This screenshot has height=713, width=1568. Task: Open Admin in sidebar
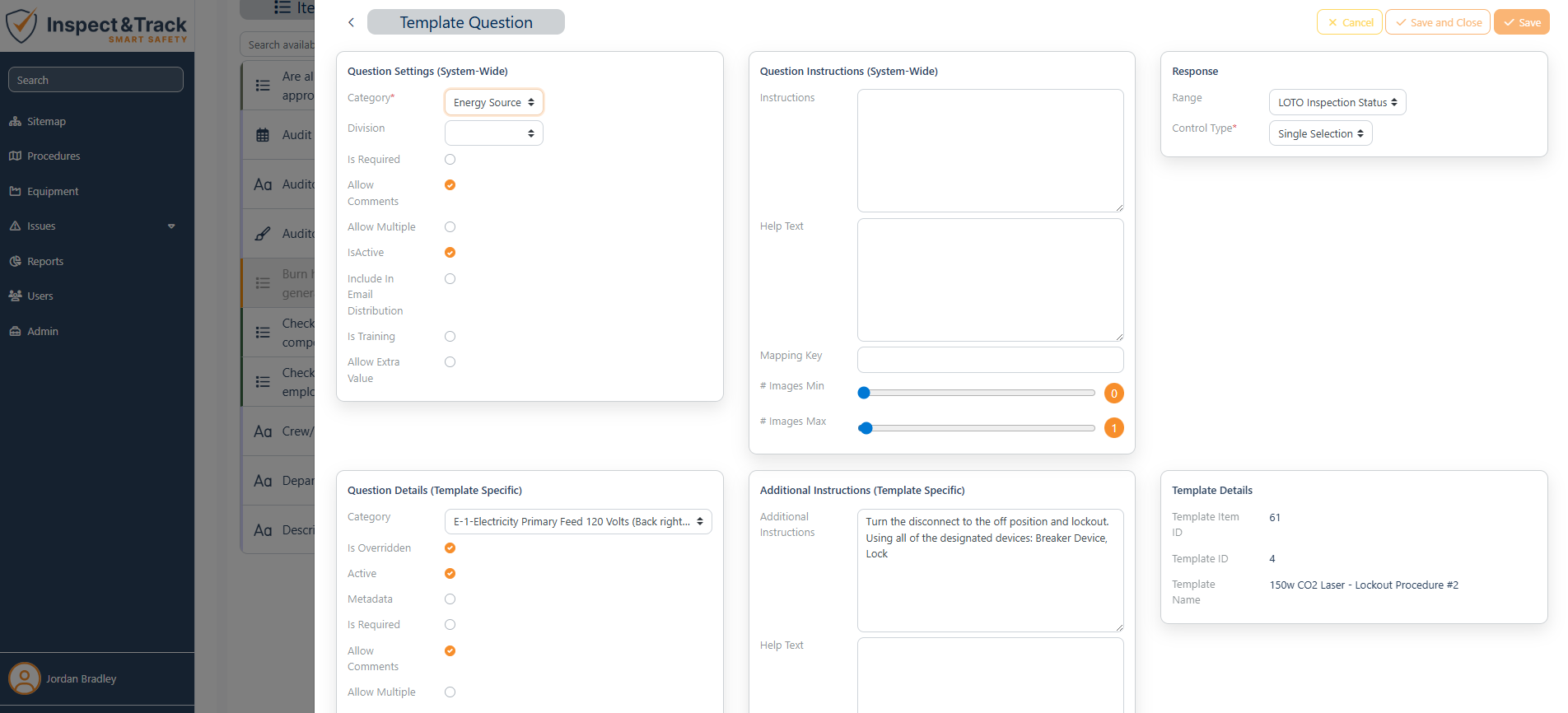pyautogui.click(x=43, y=331)
